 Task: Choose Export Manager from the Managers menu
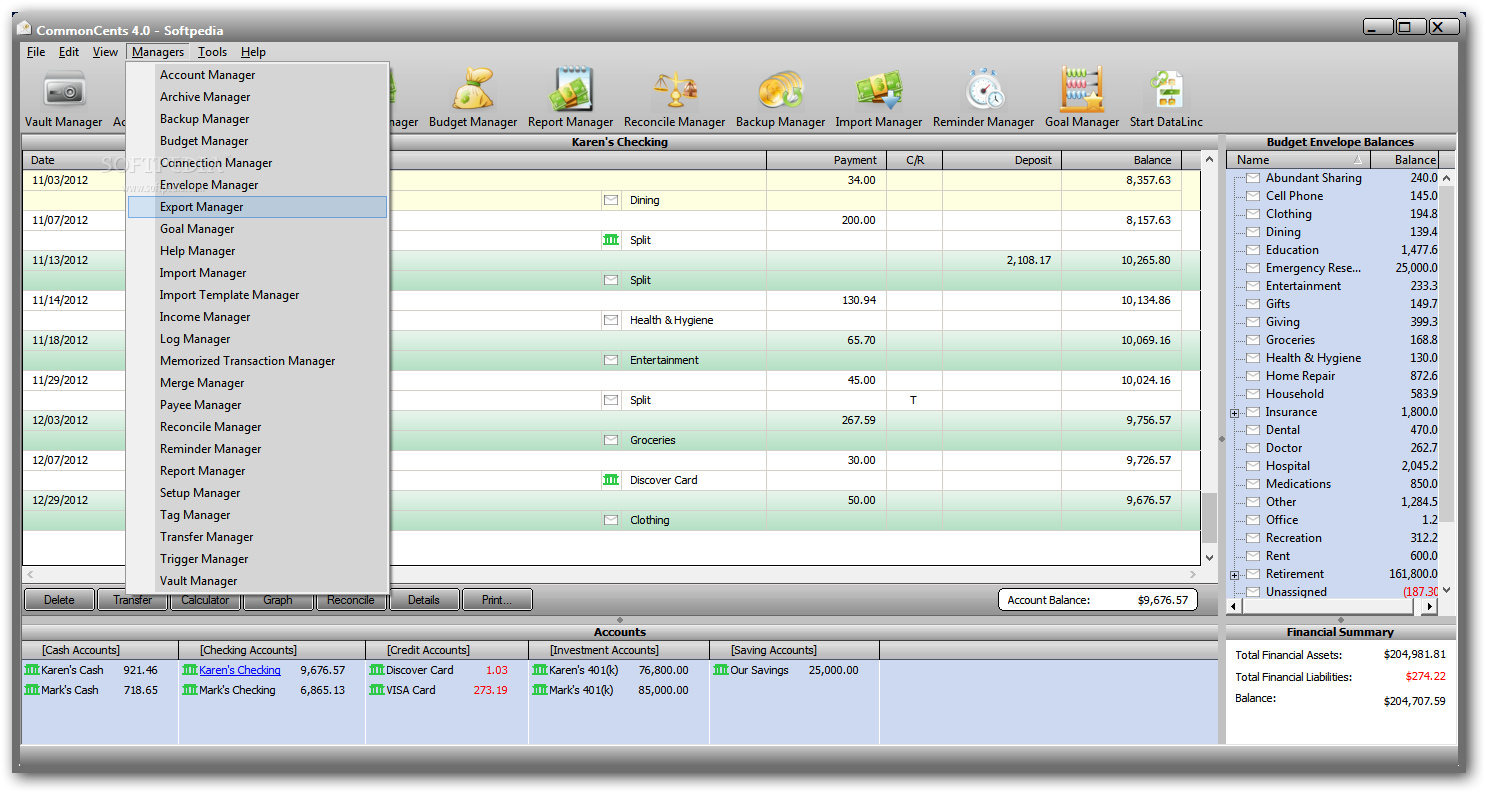click(x=257, y=207)
